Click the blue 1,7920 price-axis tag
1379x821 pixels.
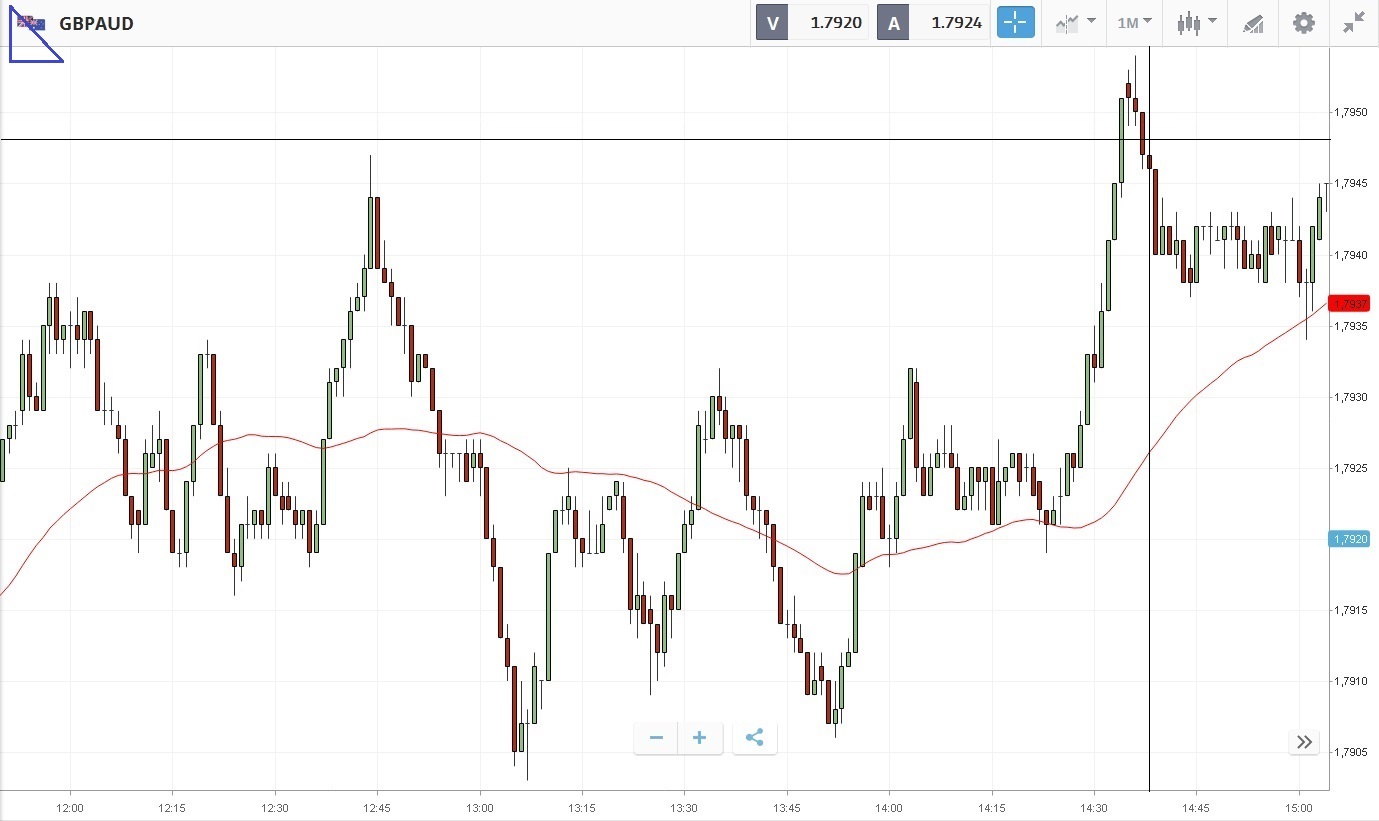click(1350, 539)
